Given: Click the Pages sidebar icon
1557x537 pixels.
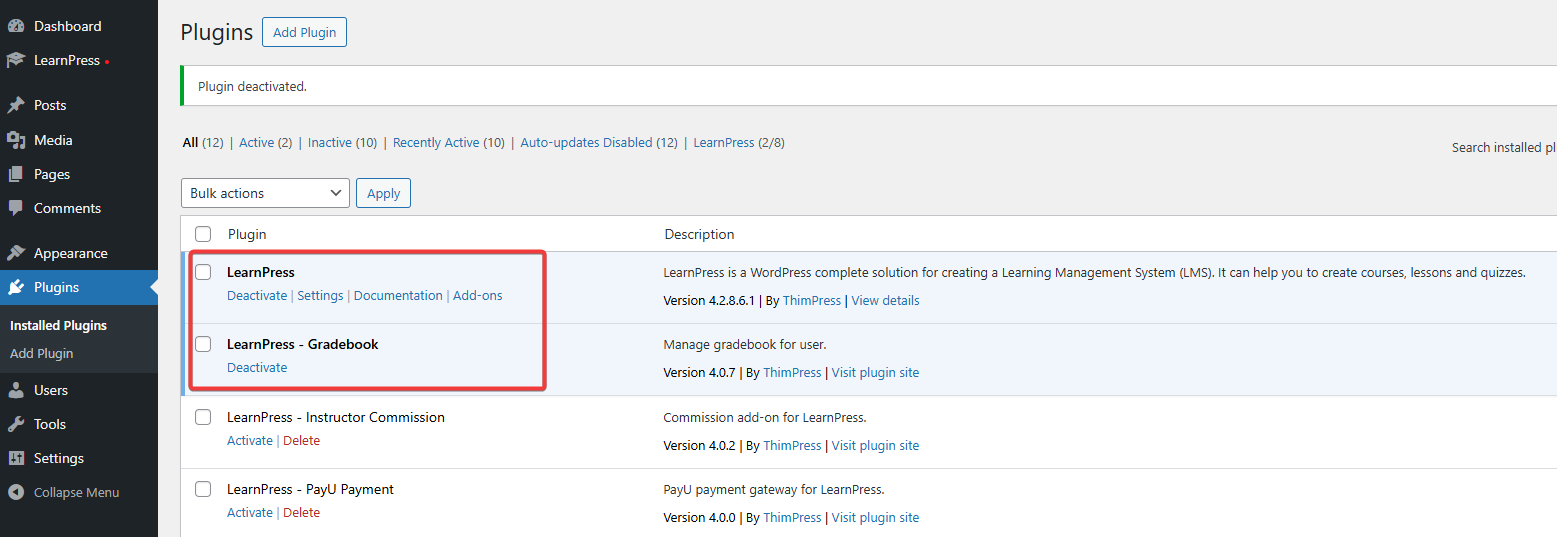Looking at the screenshot, I should pos(16,174).
